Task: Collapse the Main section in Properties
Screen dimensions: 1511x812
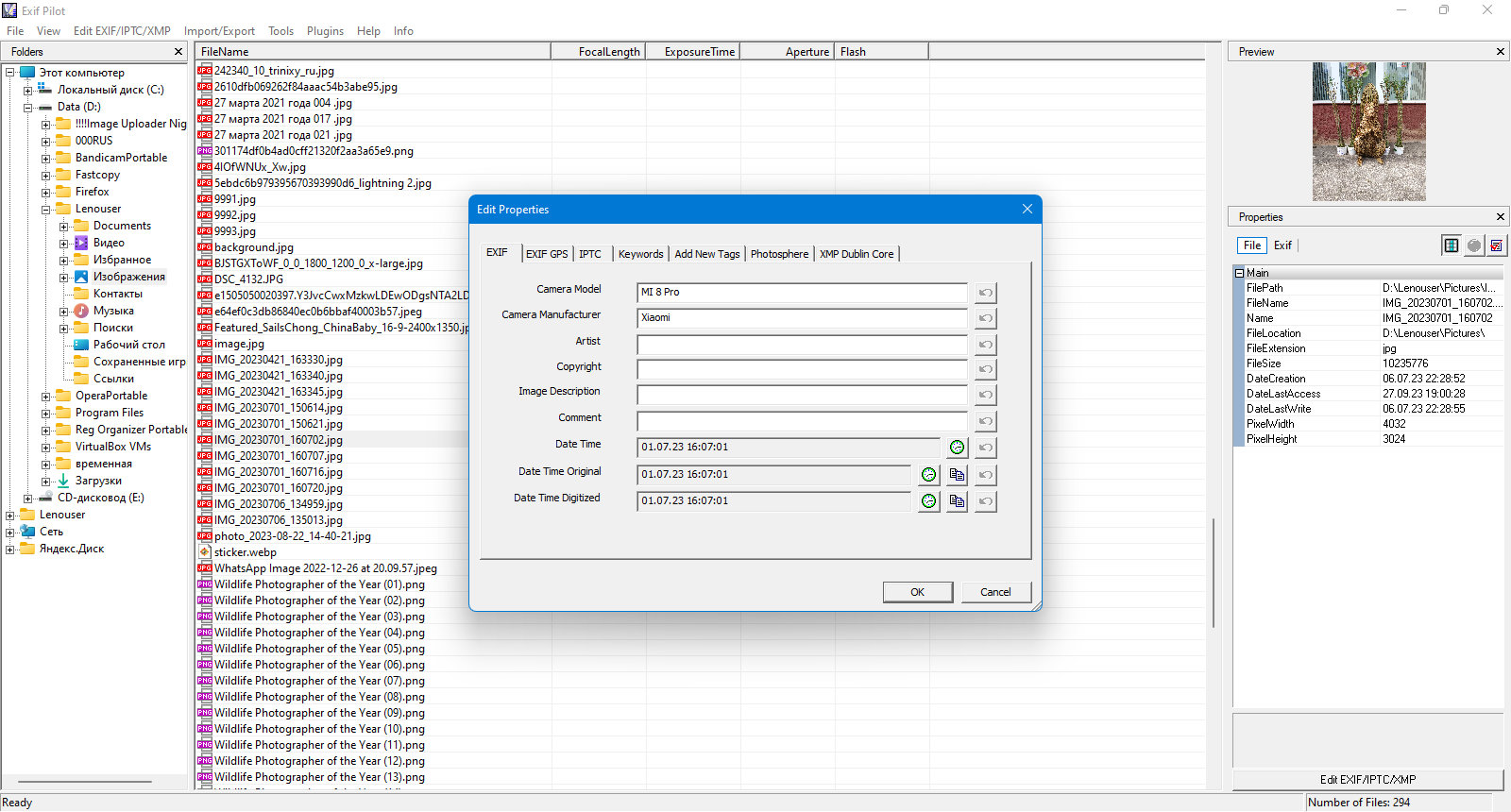Action: click(1239, 273)
